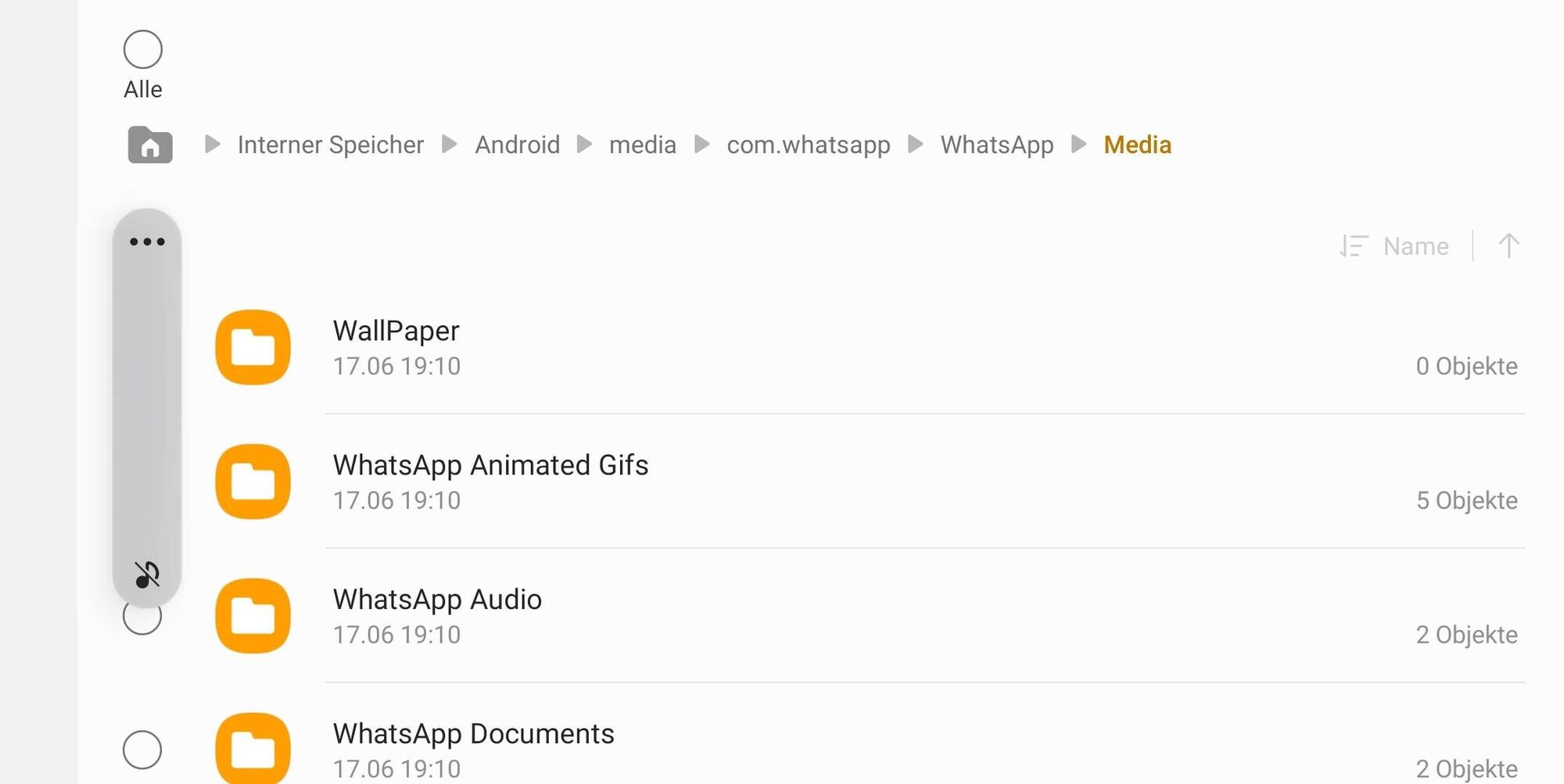This screenshot has width=1564, height=784.
Task: Go to the home folder icon
Action: [150, 145]
